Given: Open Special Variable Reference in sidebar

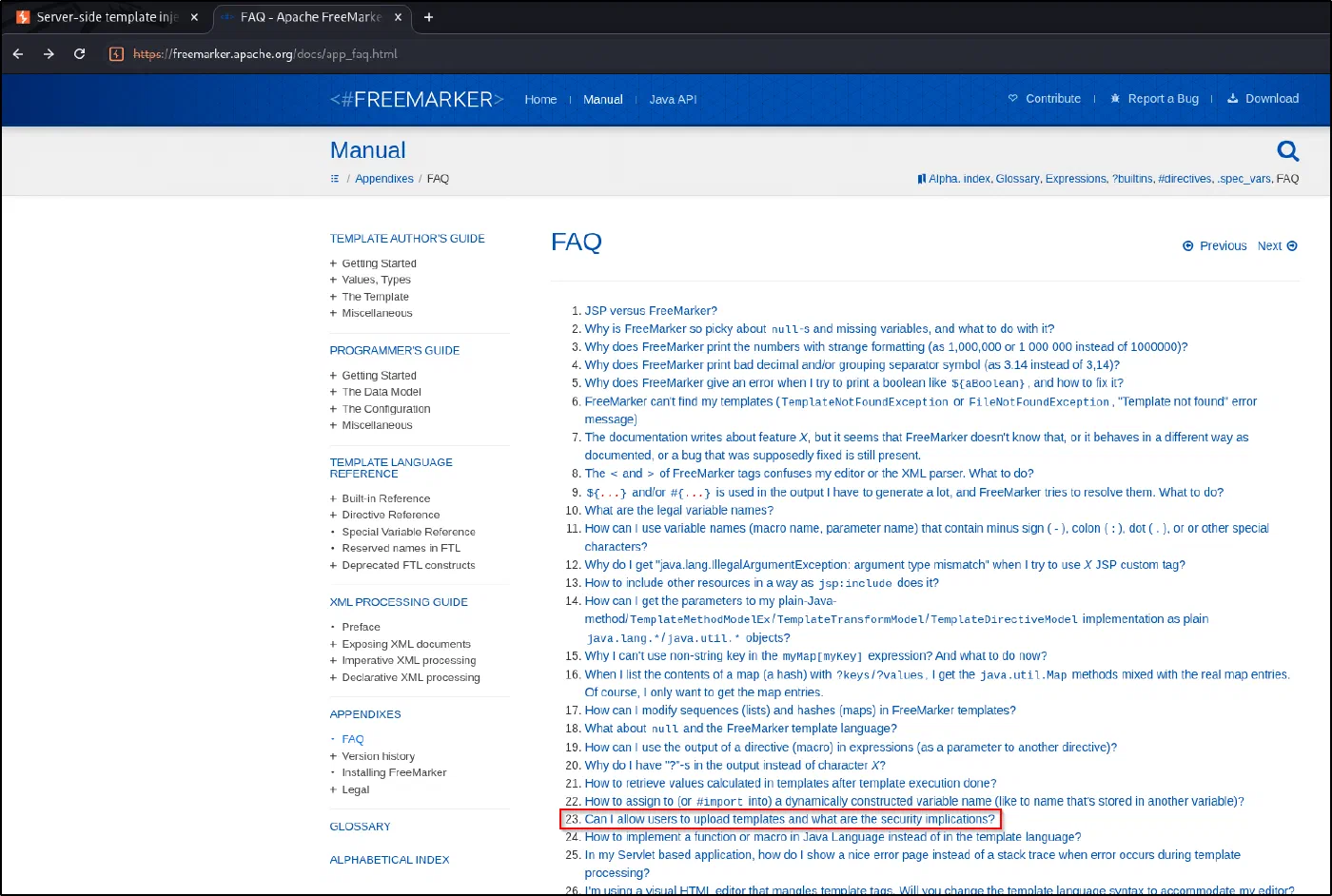Looking at the screenshot, I should click(408, 532).
